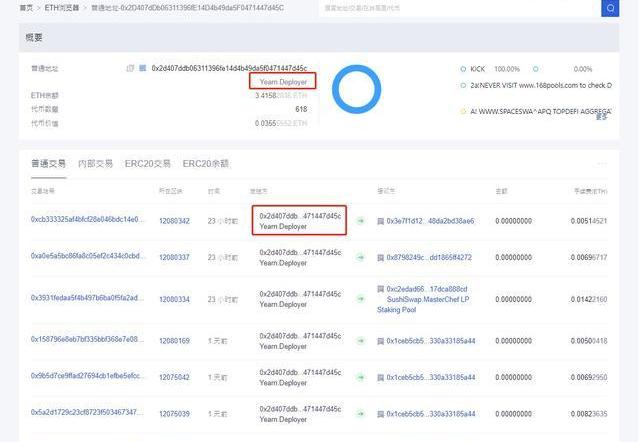Click the KICK legend dot
640x442 pixels.
463,69
